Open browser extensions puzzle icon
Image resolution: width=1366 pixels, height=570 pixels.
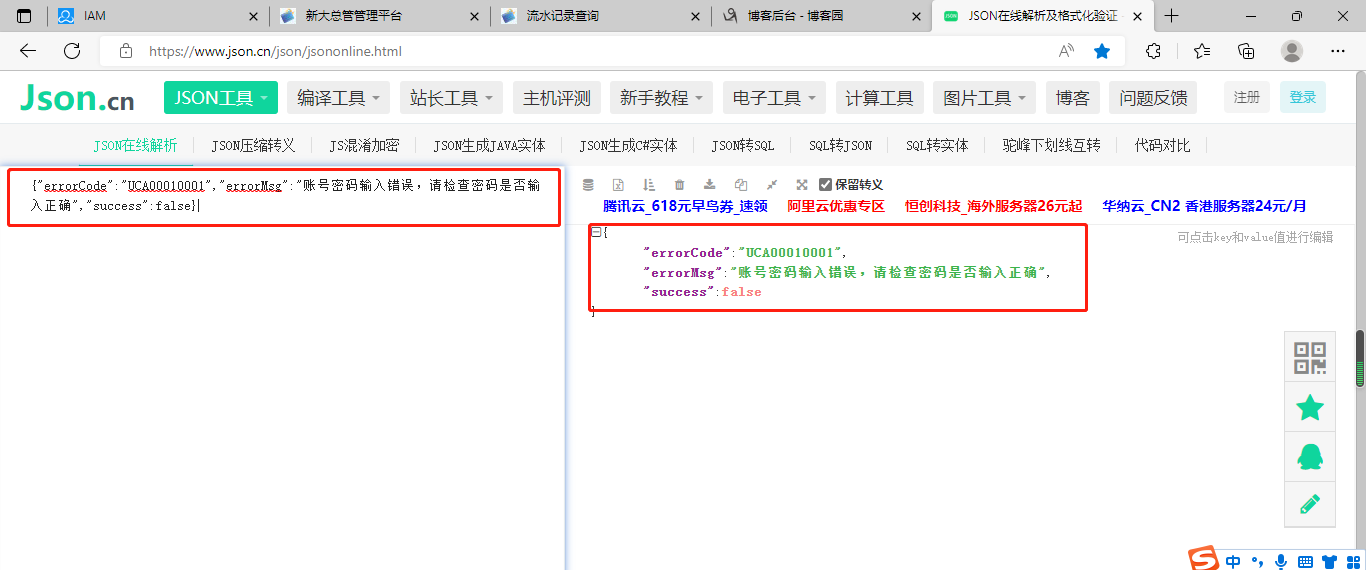[x=1153, y=51]
